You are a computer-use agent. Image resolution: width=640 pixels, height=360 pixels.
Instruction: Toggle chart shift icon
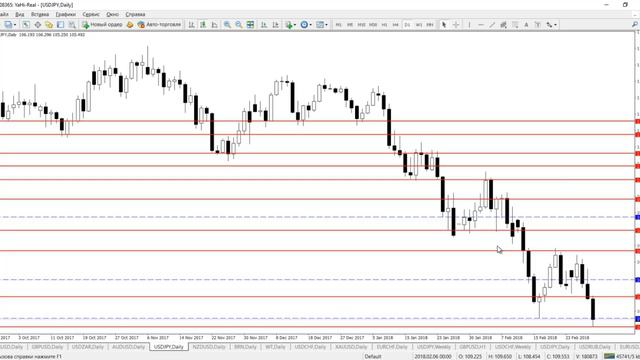[276, 25]
